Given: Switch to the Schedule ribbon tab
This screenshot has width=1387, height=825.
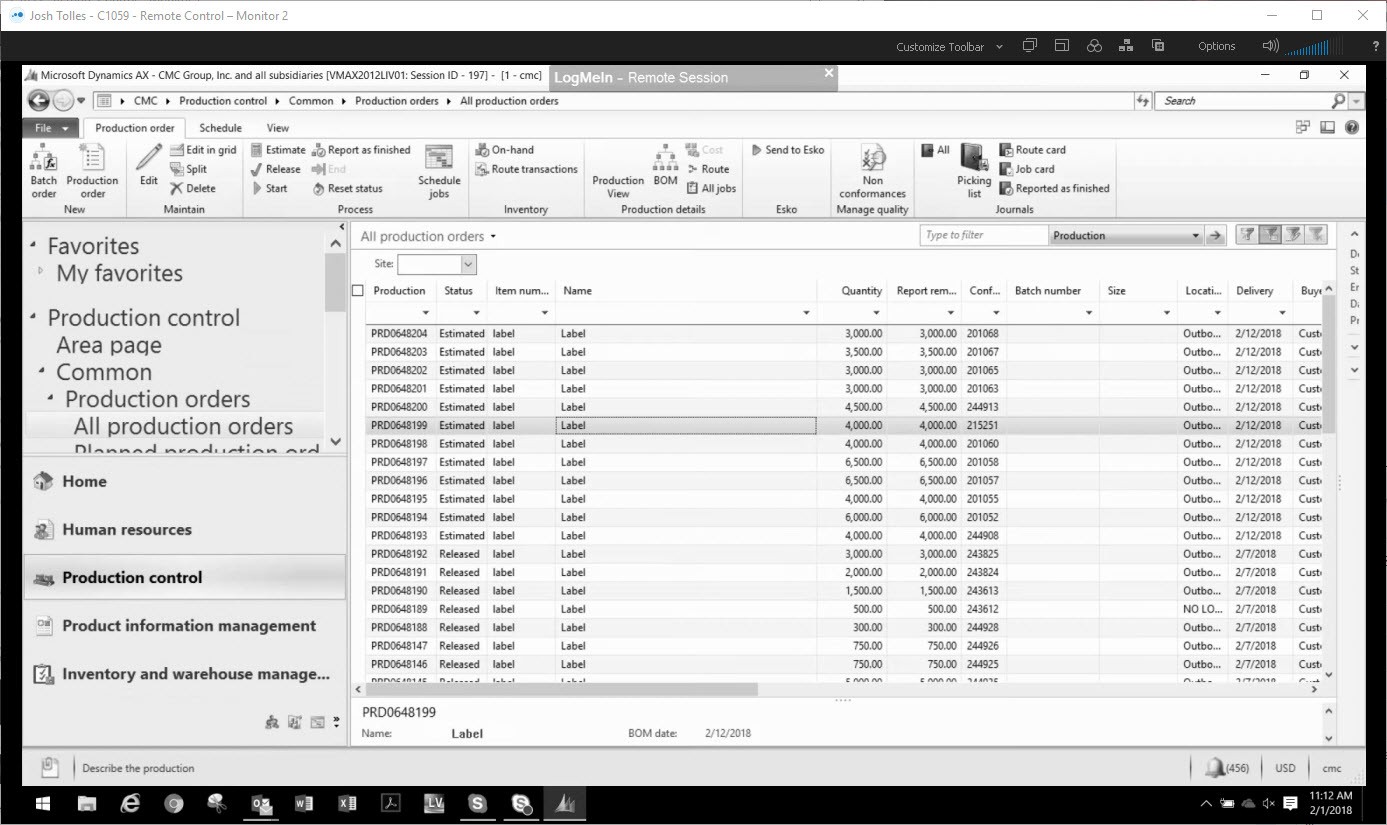Looking at the screenshot, I should point(220,128).
